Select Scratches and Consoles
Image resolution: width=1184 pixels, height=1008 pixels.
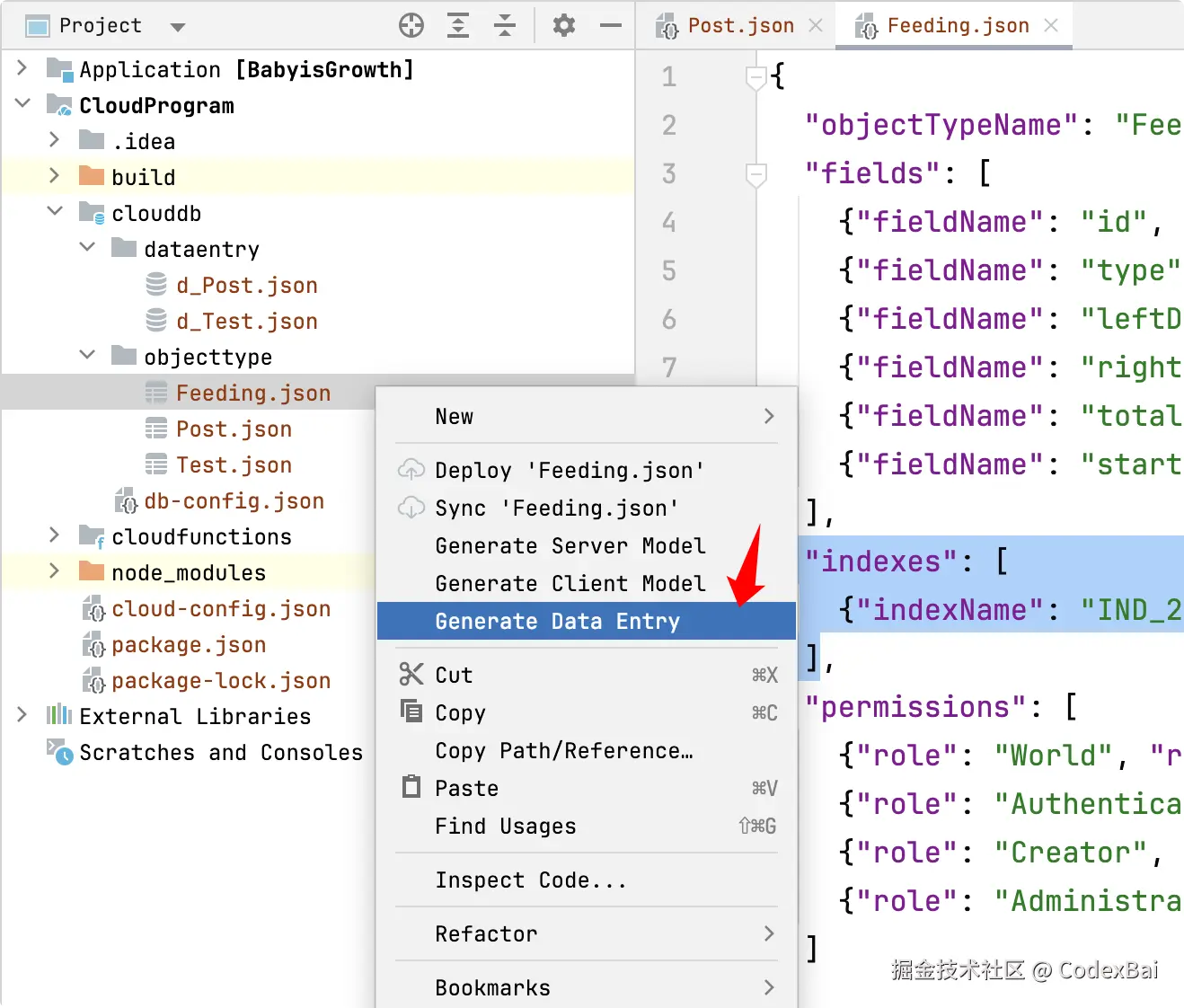pos(221,752)
